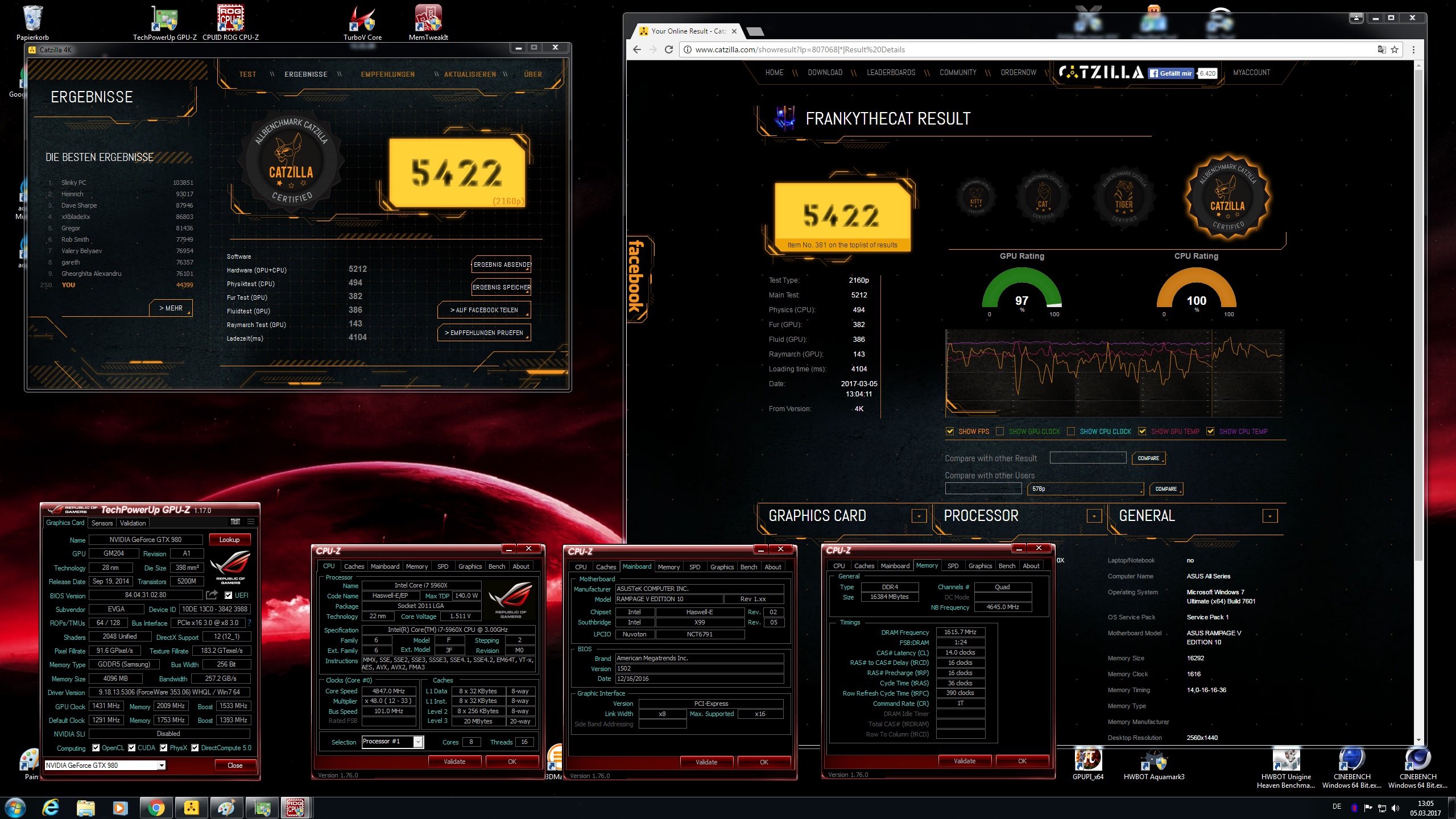Click the Chrome address bar URL
The height and width of the screenshot is (819, 1456).
(800, 49)
